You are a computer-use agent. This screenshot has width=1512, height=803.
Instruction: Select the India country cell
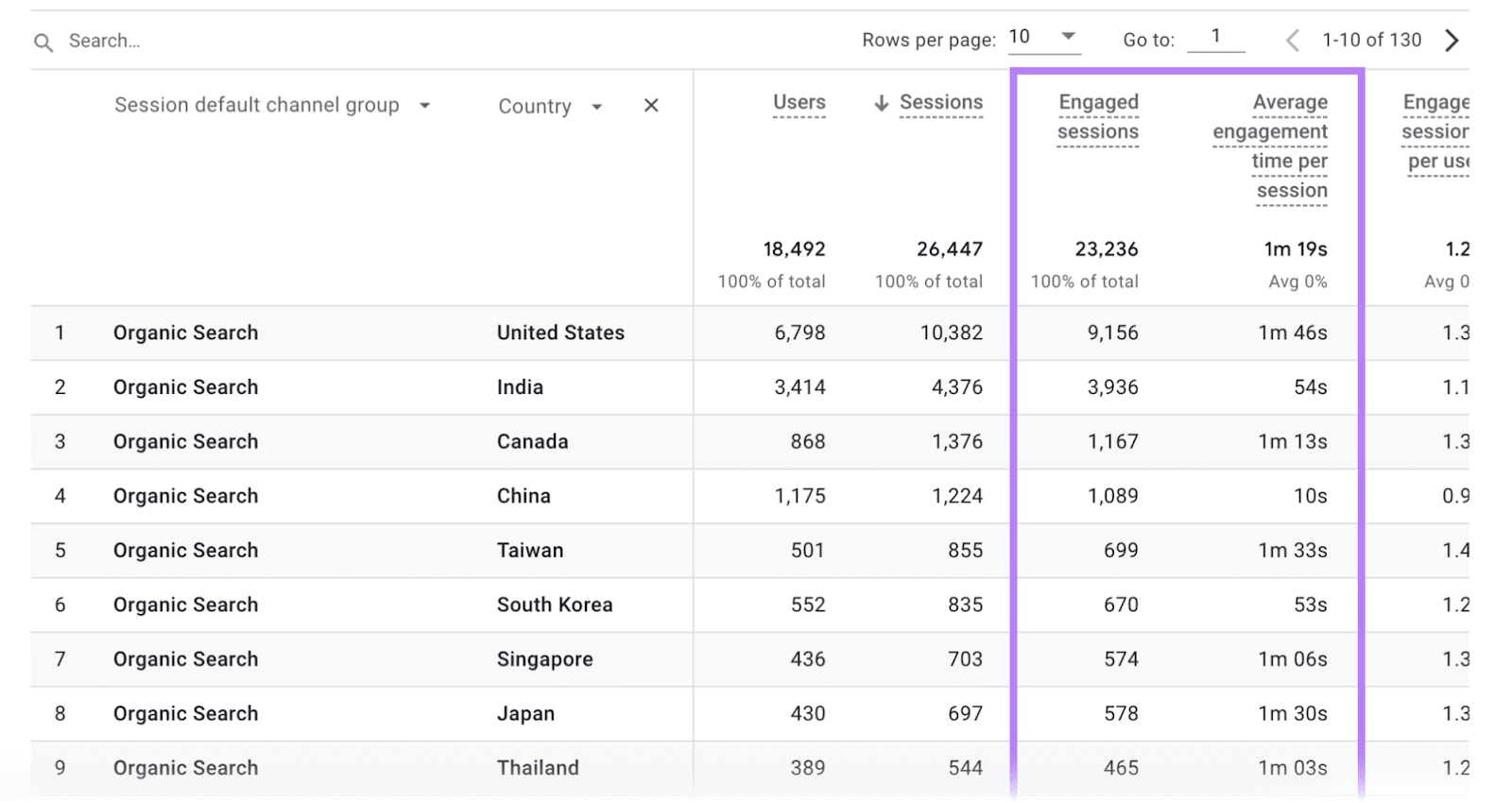[520, 387]
